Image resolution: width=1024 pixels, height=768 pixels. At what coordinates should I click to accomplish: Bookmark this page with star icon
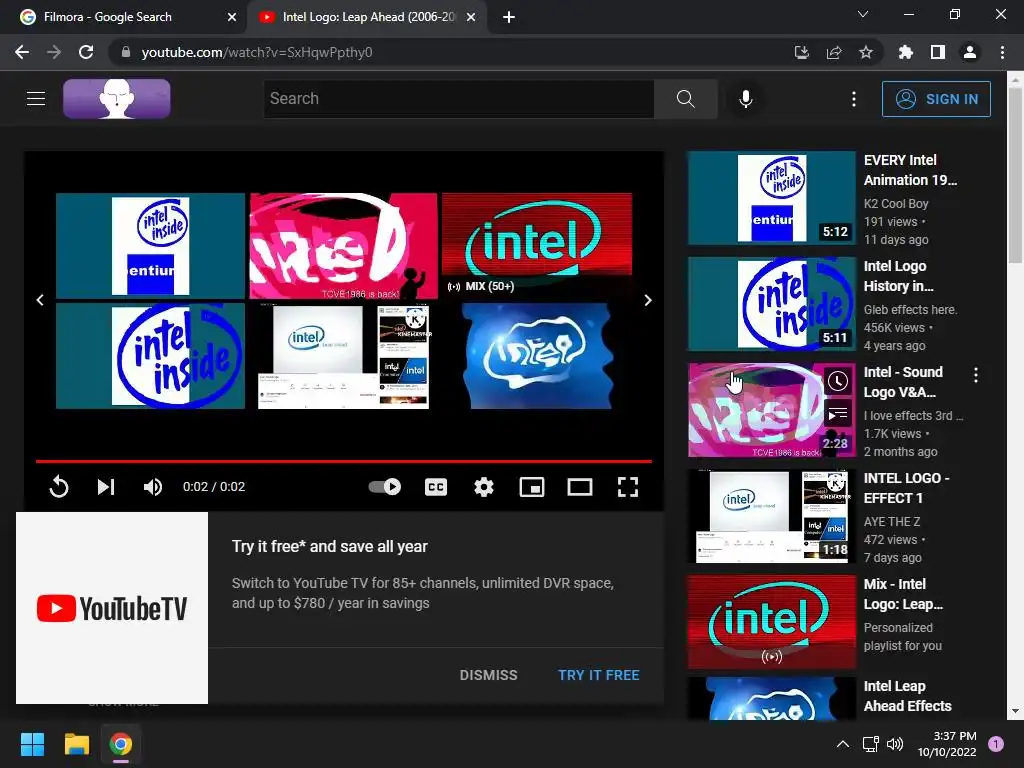click(865, 52)
